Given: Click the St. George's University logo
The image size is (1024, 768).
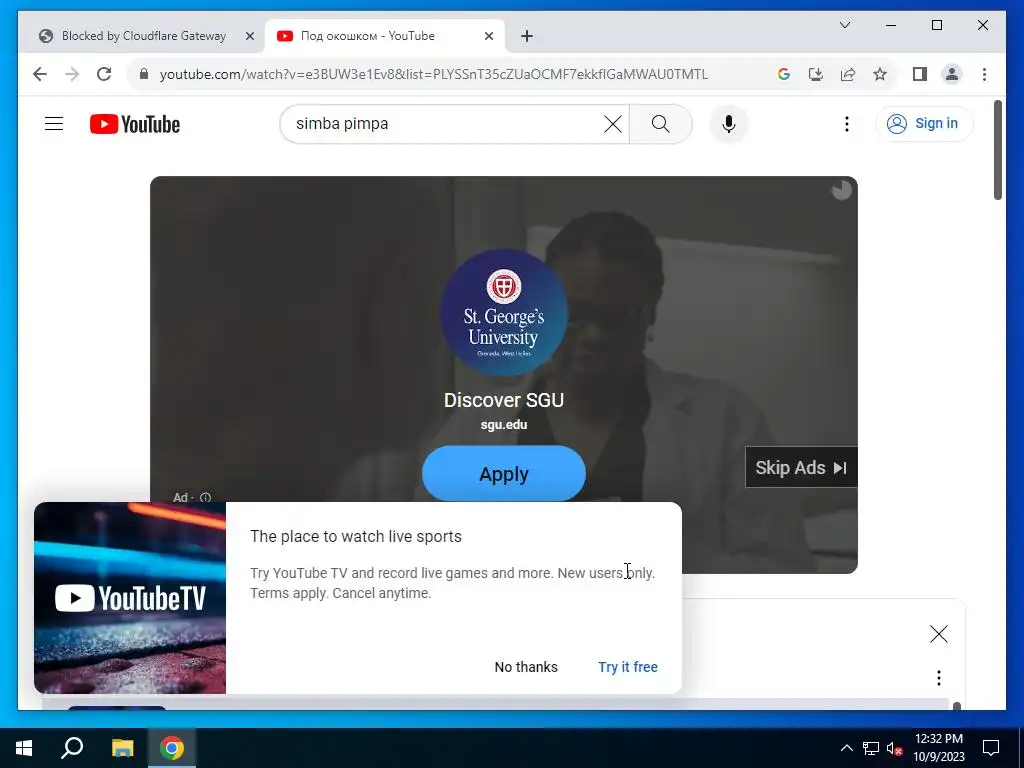Looking at the screenshot, I should click(504, 312).
